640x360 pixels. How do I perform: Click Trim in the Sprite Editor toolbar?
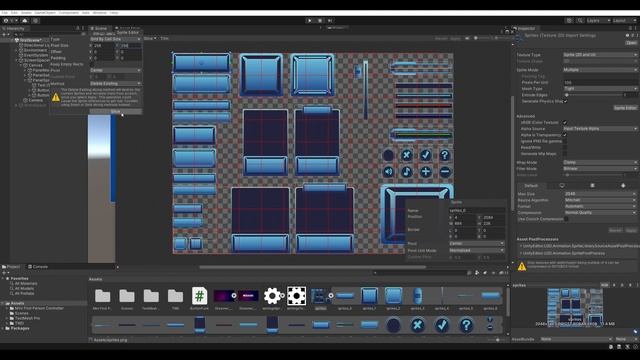pos(164,38)
